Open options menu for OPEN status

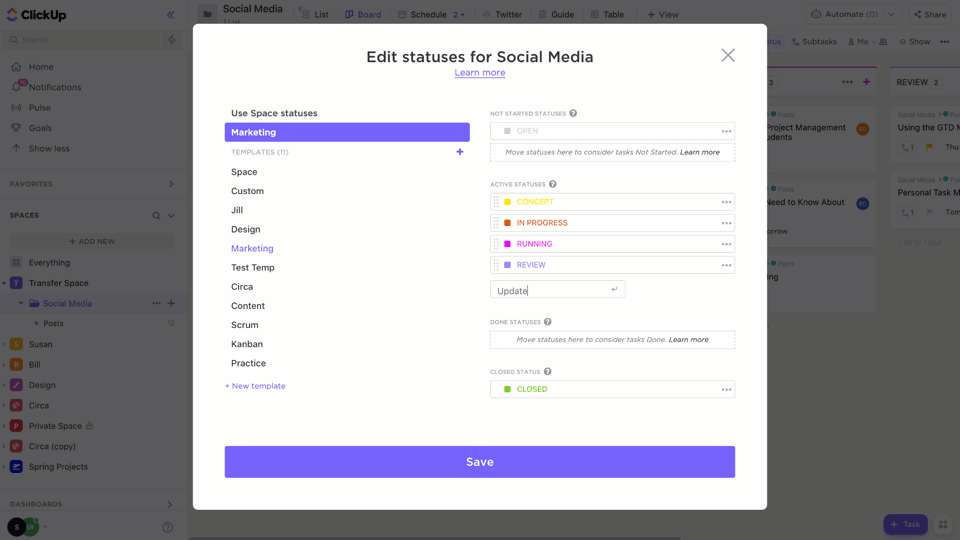click(726, 131)
